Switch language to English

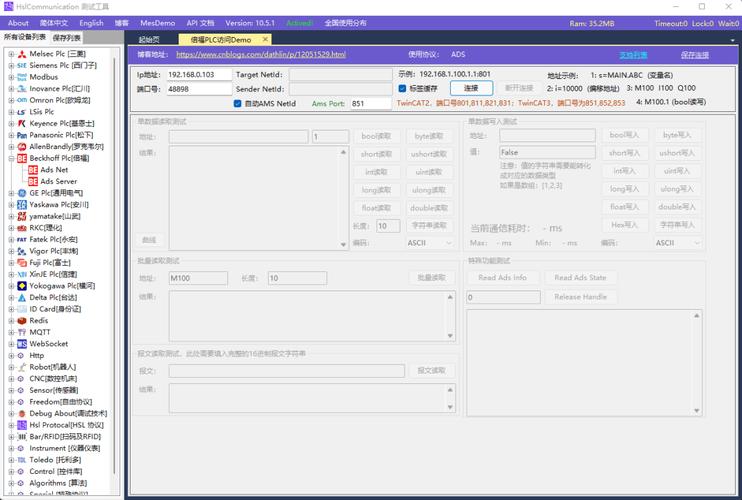[x=91, y=23]
